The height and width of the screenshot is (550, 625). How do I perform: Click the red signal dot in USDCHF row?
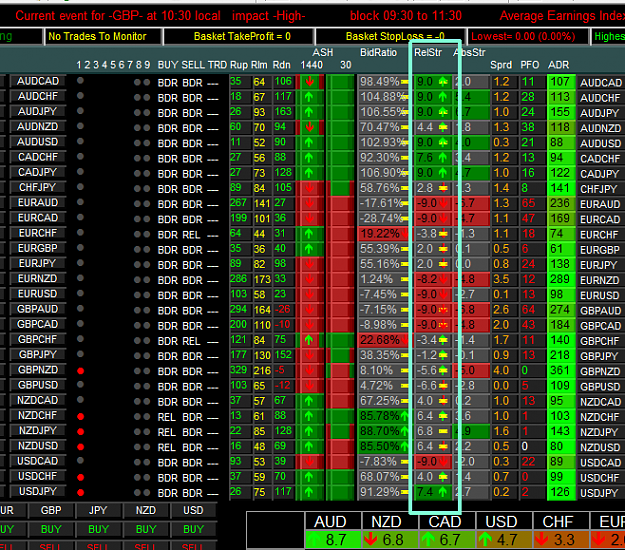click(81, 477)
